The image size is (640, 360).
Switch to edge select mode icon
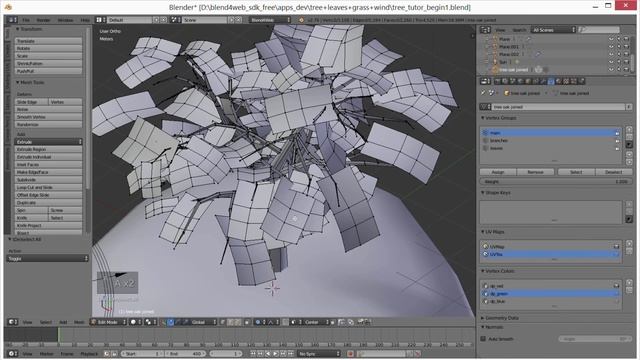pos(231,322)
